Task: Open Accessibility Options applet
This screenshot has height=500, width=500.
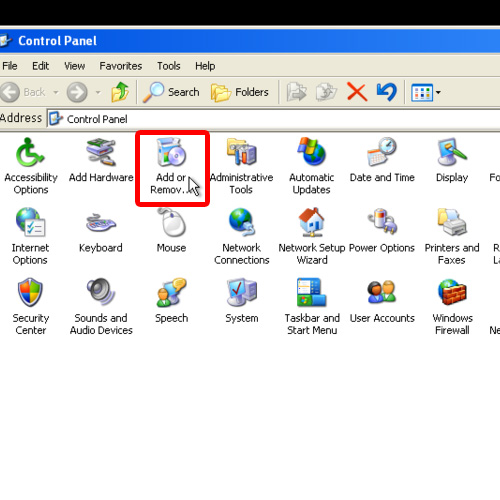Action: [x=30, y=152]
